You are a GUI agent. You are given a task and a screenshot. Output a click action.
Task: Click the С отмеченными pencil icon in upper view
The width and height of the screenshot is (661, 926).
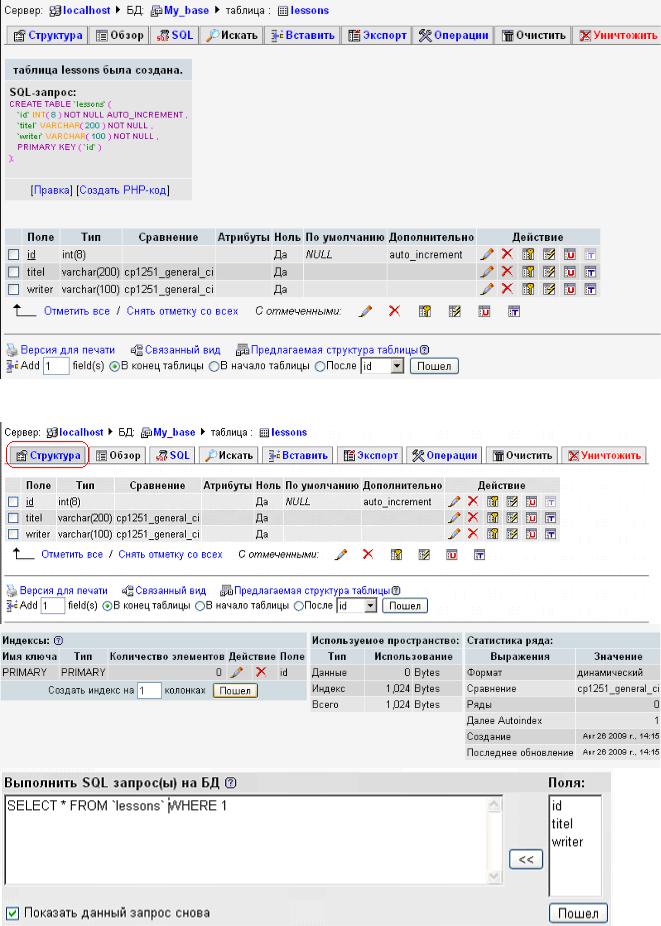tap(366, 311)
